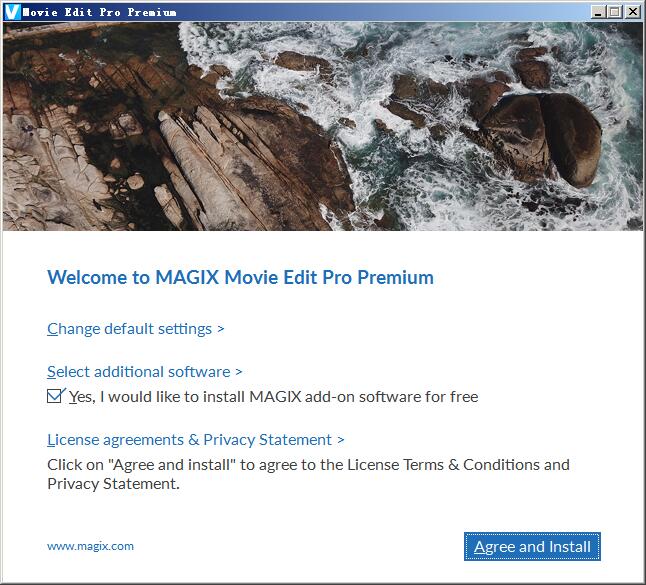
Task: Visit the www.magix.com link
Action: 90,546
